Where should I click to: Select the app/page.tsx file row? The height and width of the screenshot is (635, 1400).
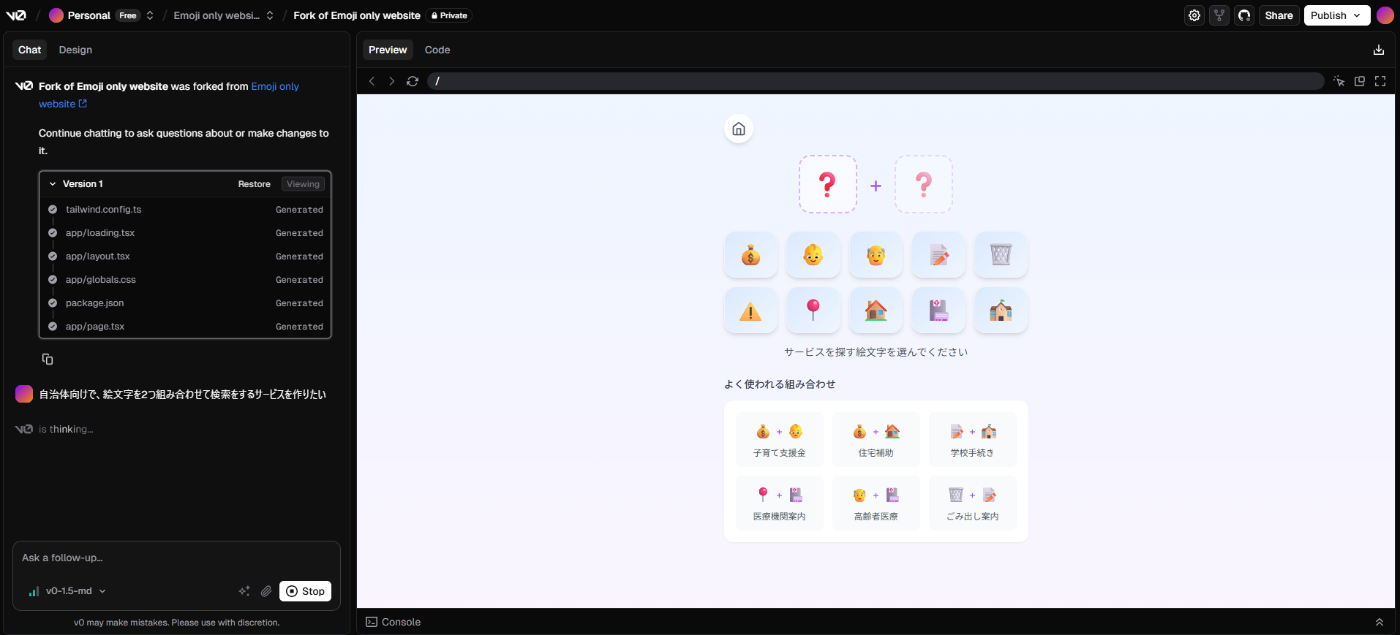(x=185, y=326)
